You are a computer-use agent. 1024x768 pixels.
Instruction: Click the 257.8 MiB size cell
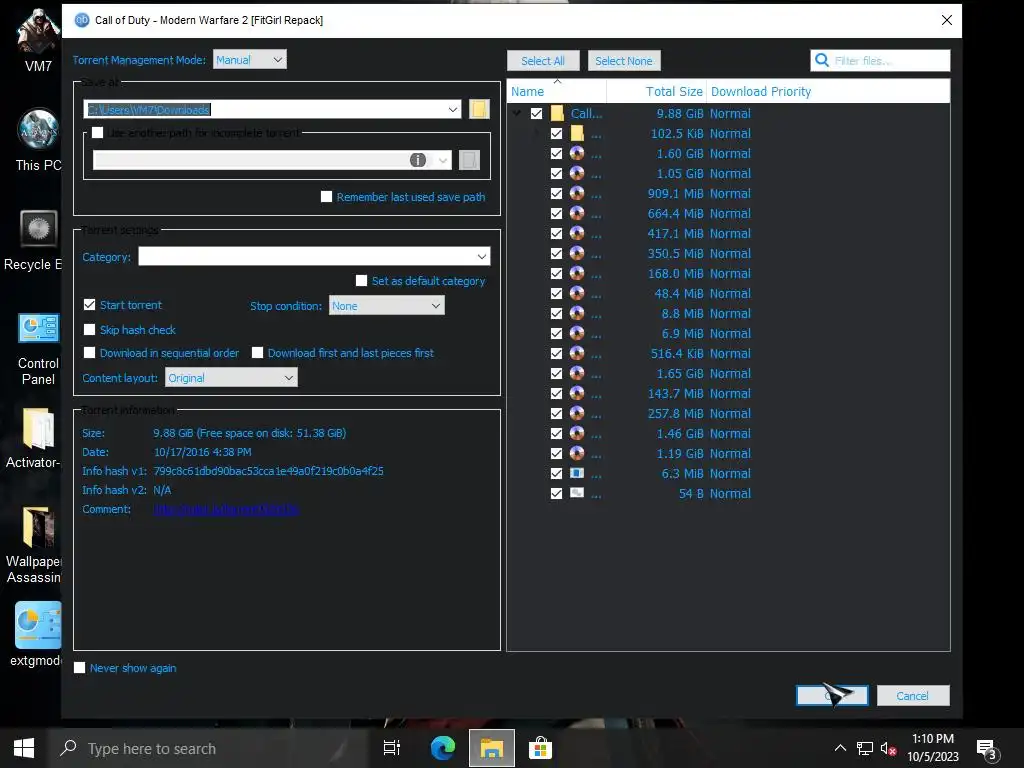(675, 413)
